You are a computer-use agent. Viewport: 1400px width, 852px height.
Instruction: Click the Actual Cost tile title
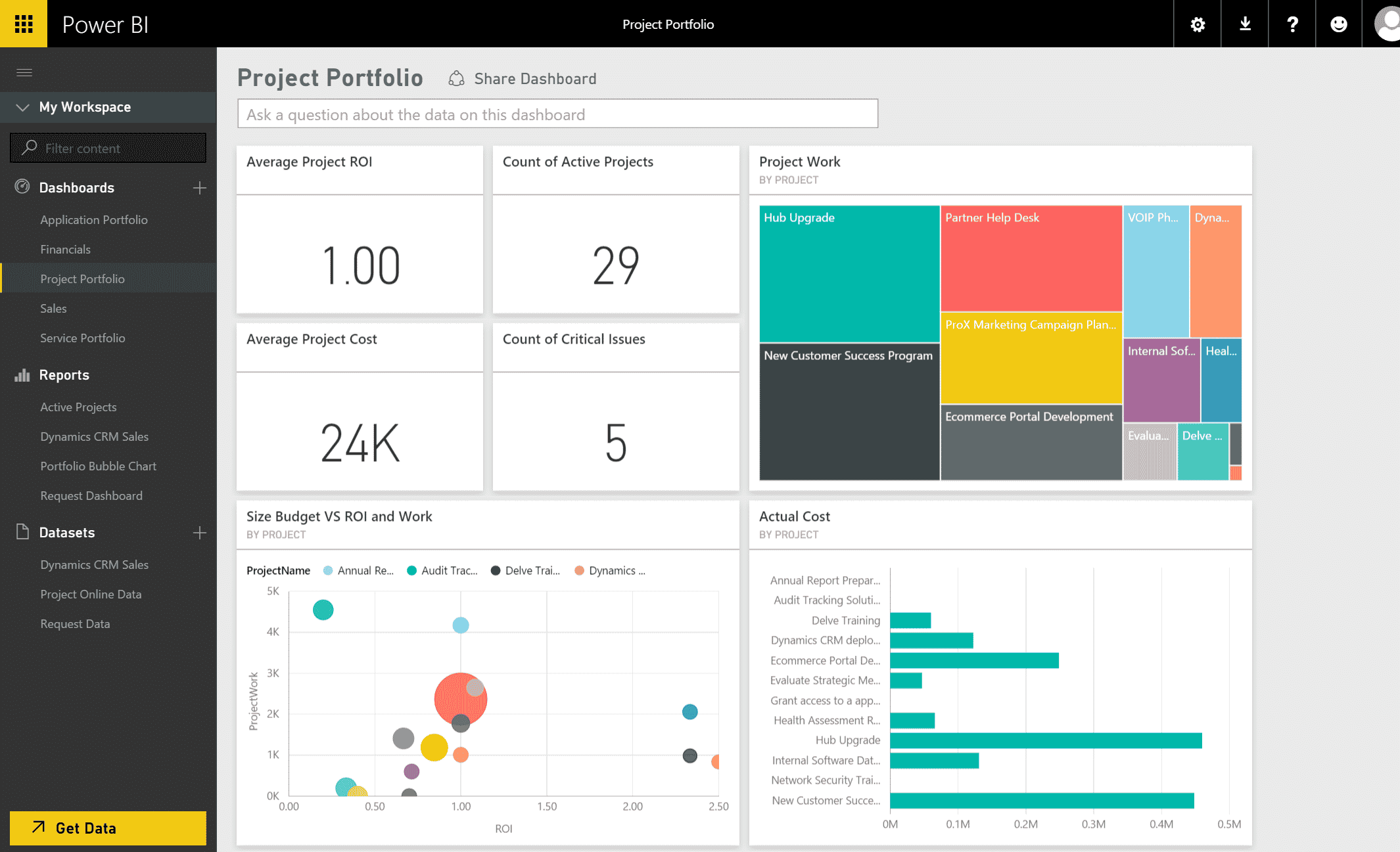[x=794, y=516]
